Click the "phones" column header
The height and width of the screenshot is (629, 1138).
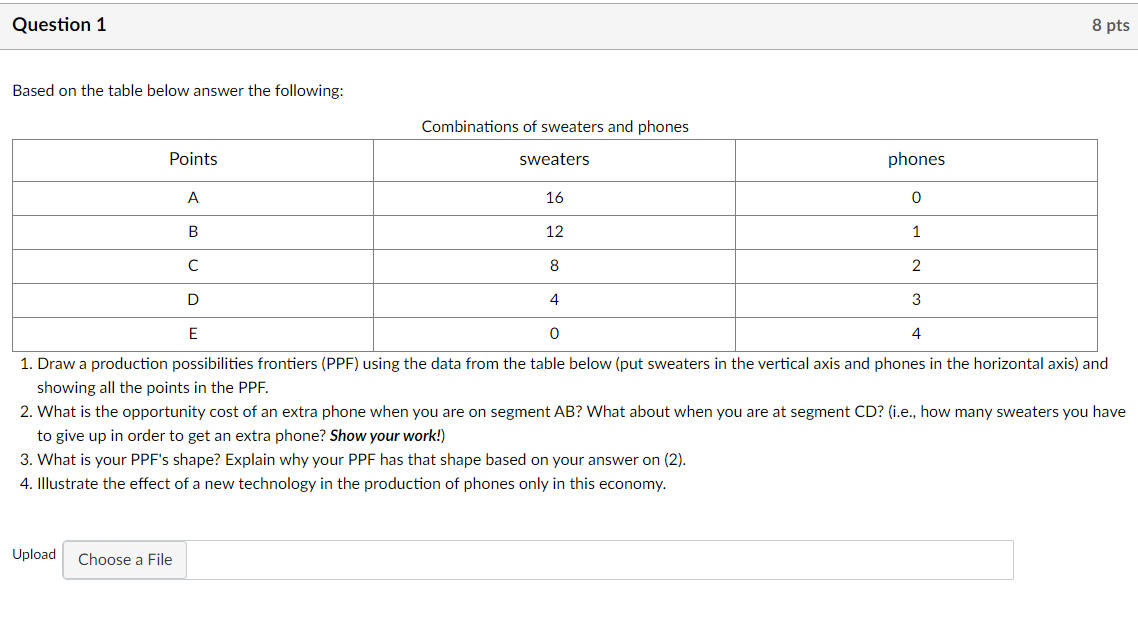(915, 159)
